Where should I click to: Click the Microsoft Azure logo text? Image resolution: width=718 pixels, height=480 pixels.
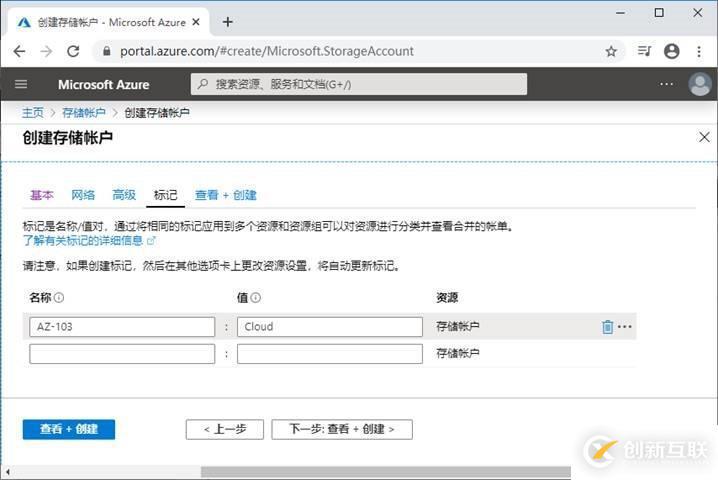(103, 85)
